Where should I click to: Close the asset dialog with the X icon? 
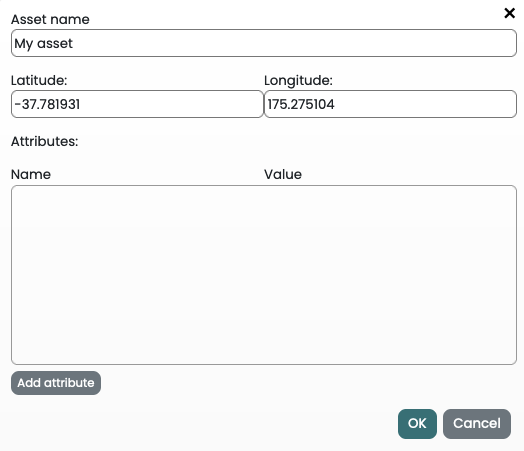pyautogui.click(x=509, y=13)
